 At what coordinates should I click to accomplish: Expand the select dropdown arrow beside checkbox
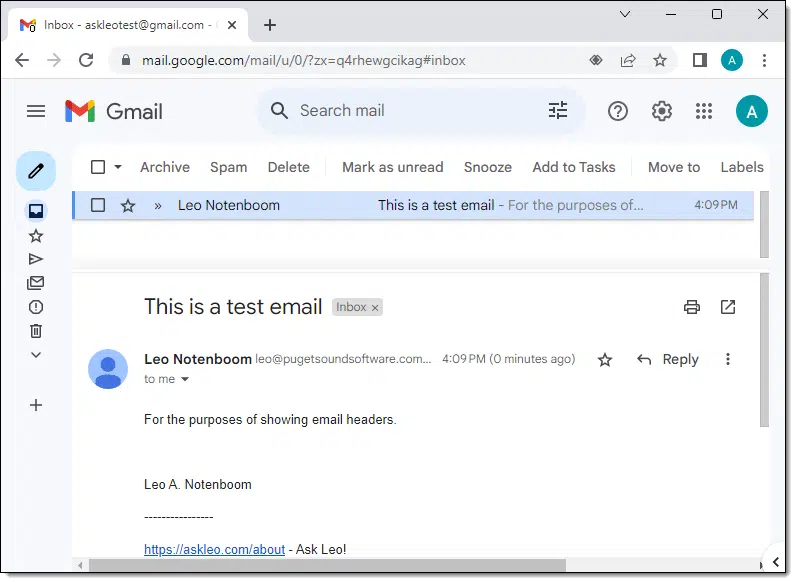(118, 168)
